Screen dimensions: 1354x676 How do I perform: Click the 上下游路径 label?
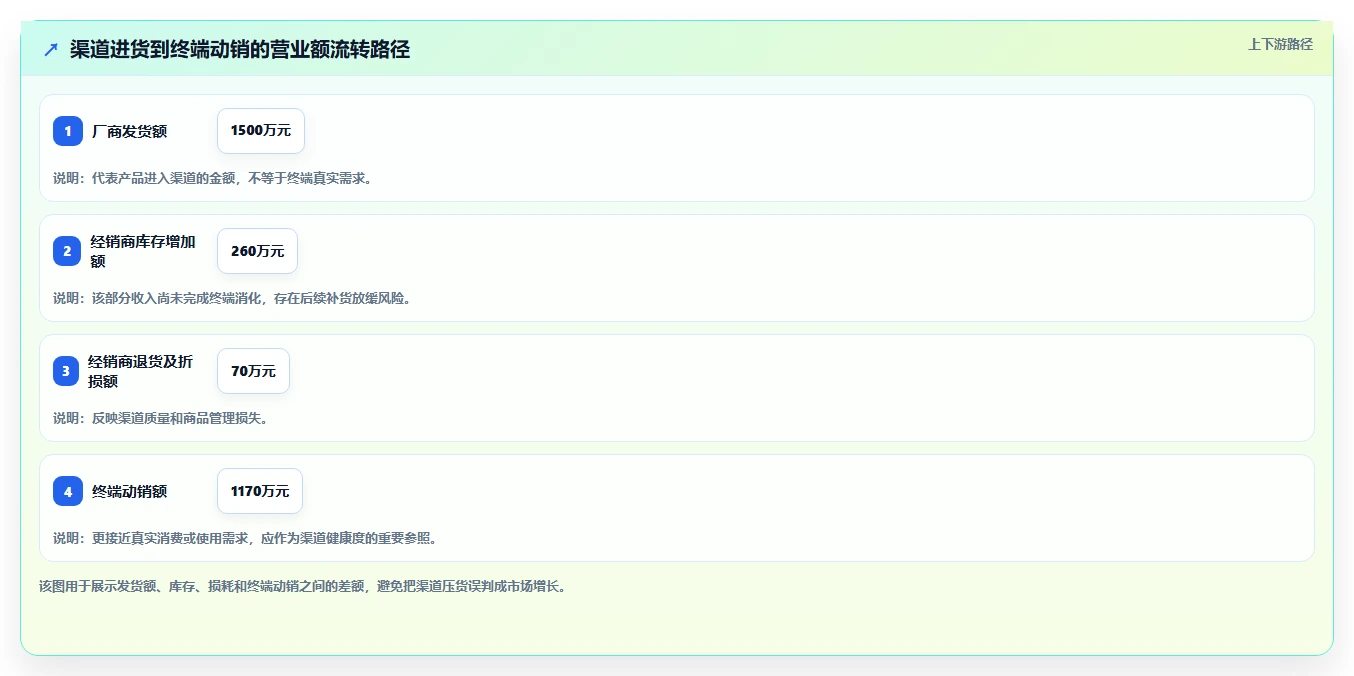click(x=1280, y=44)
